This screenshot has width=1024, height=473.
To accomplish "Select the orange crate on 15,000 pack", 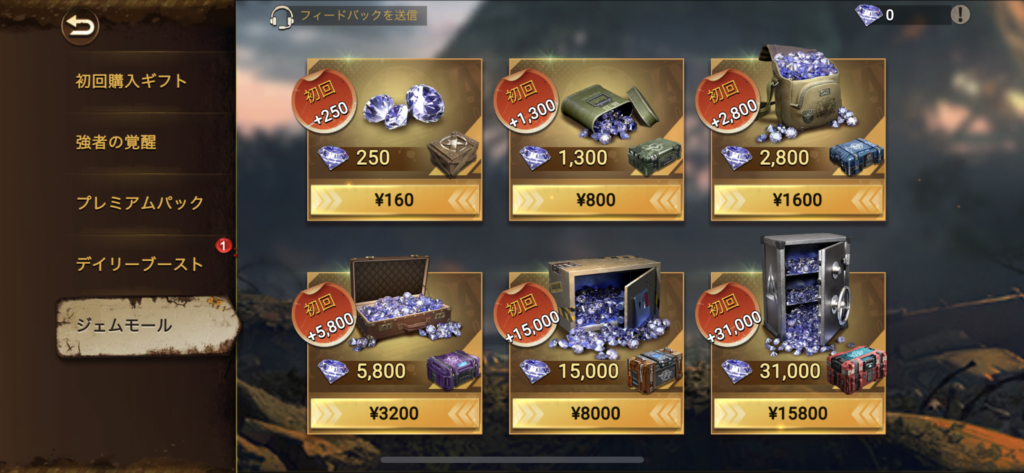I will click(x=655, y=371).
